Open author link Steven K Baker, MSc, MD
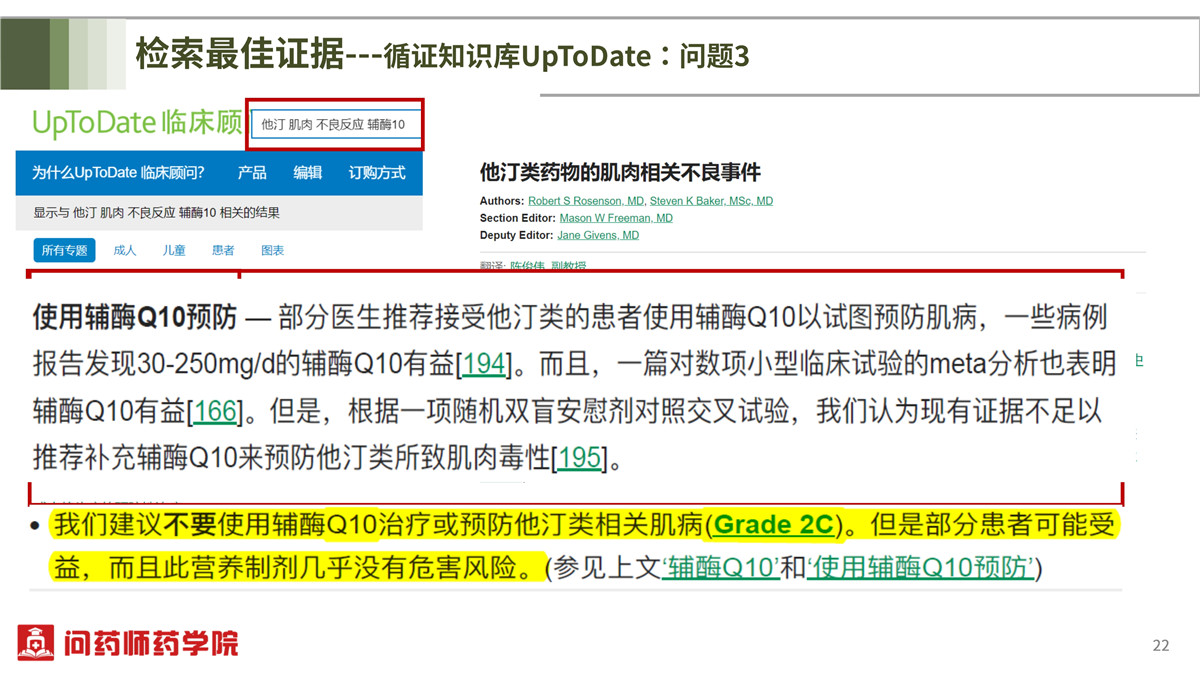 (711, 201)
